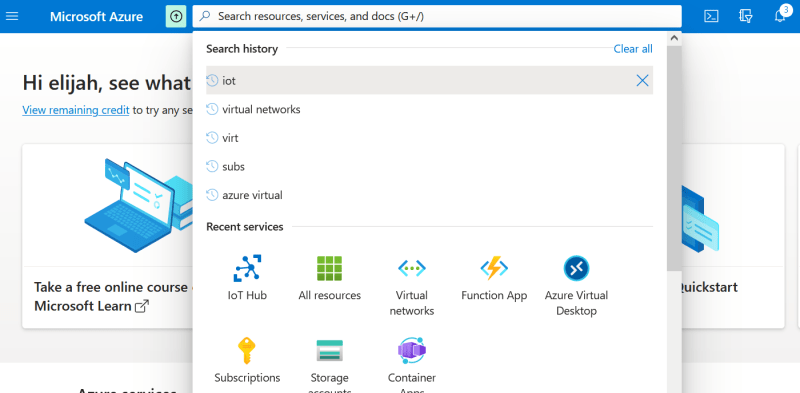Open Container Apps recent service
The width and height of the screenshot is (800, 393).
point(412,365)
